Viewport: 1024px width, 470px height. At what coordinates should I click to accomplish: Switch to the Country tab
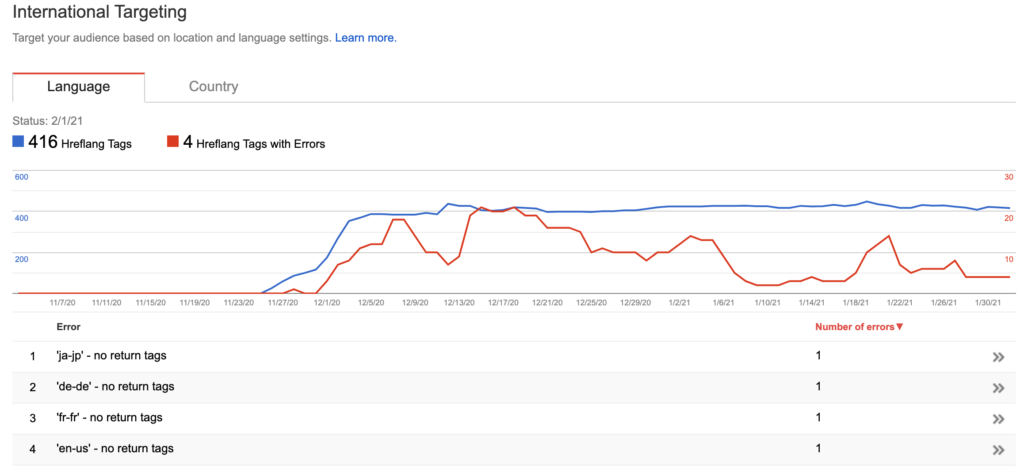coord(213,87)
